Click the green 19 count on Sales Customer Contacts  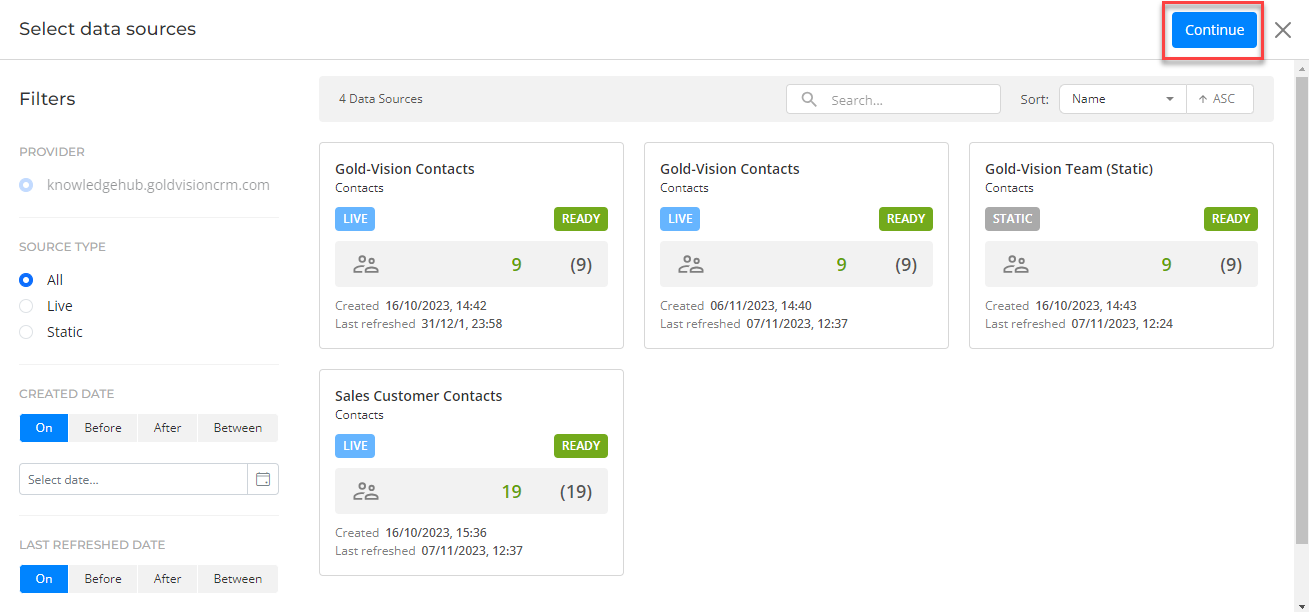tap(512, 491)
